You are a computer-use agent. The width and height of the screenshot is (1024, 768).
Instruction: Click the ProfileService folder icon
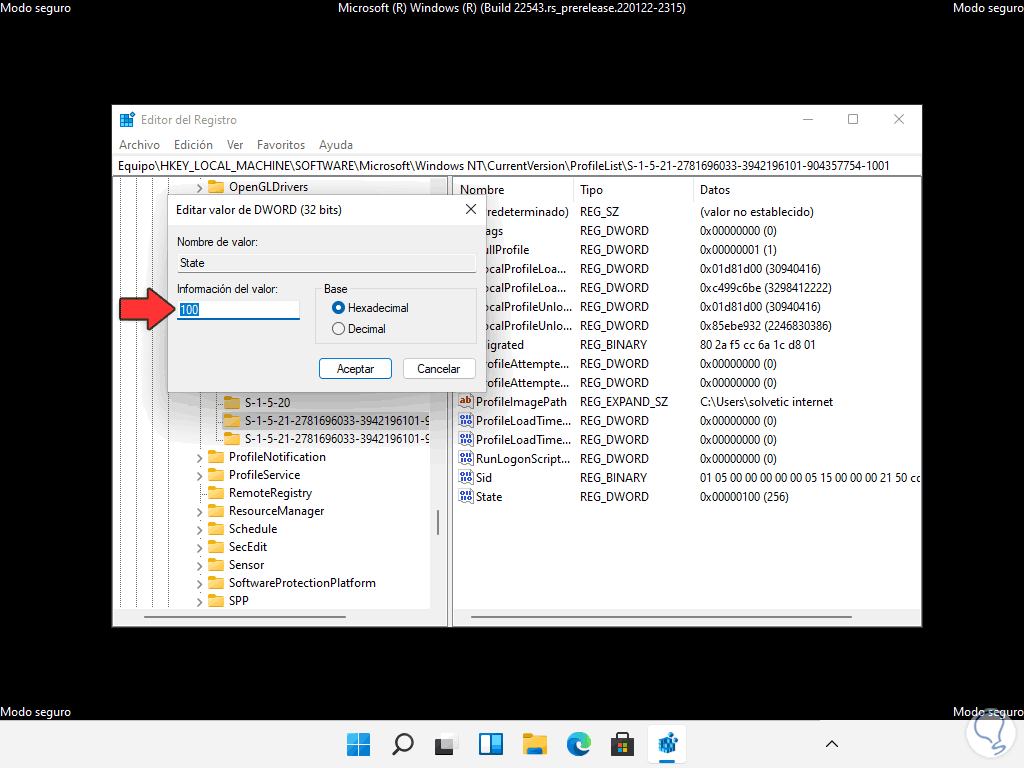pos(216,475)
